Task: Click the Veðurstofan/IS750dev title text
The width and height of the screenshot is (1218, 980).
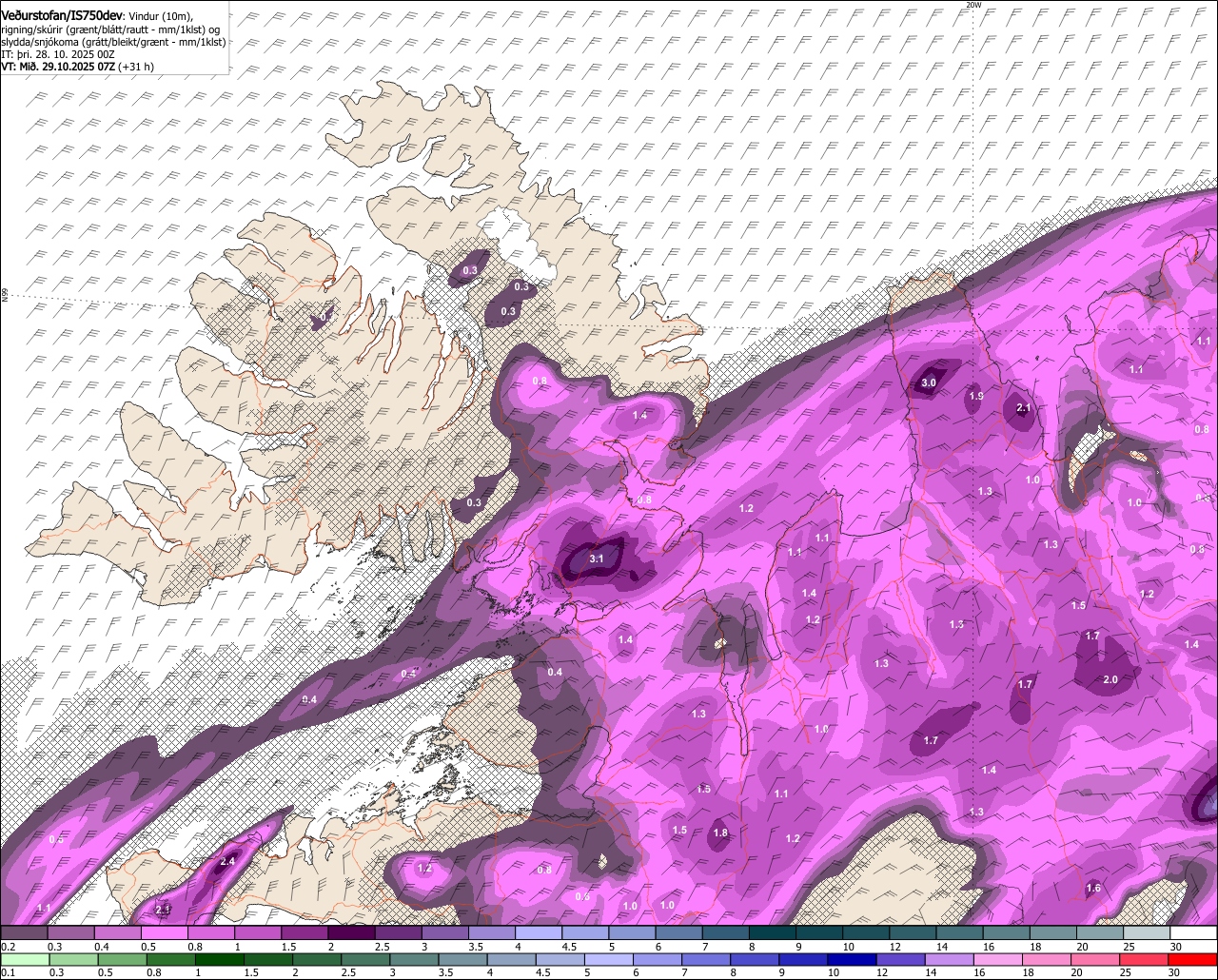Action: [62, 14]
